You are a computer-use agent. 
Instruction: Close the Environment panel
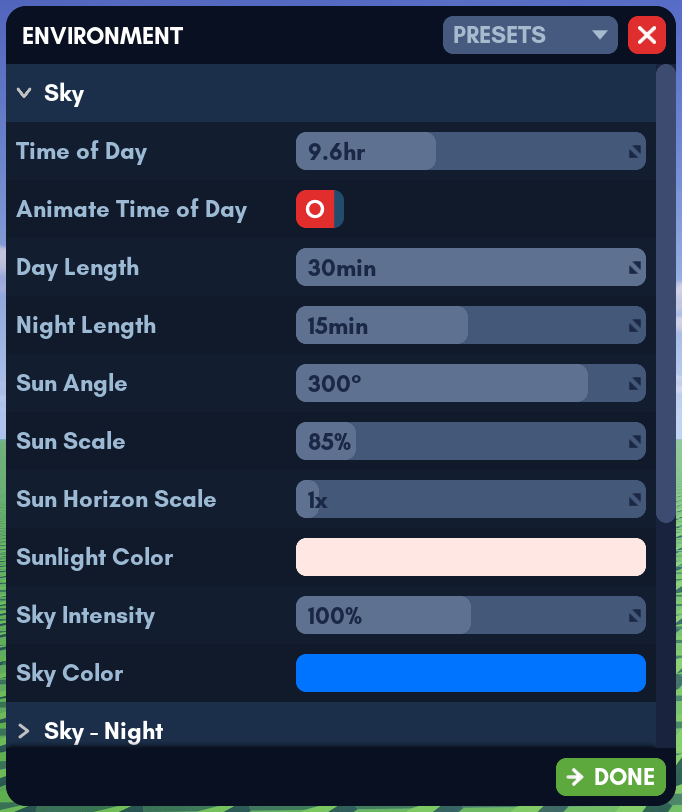point(647,35)
